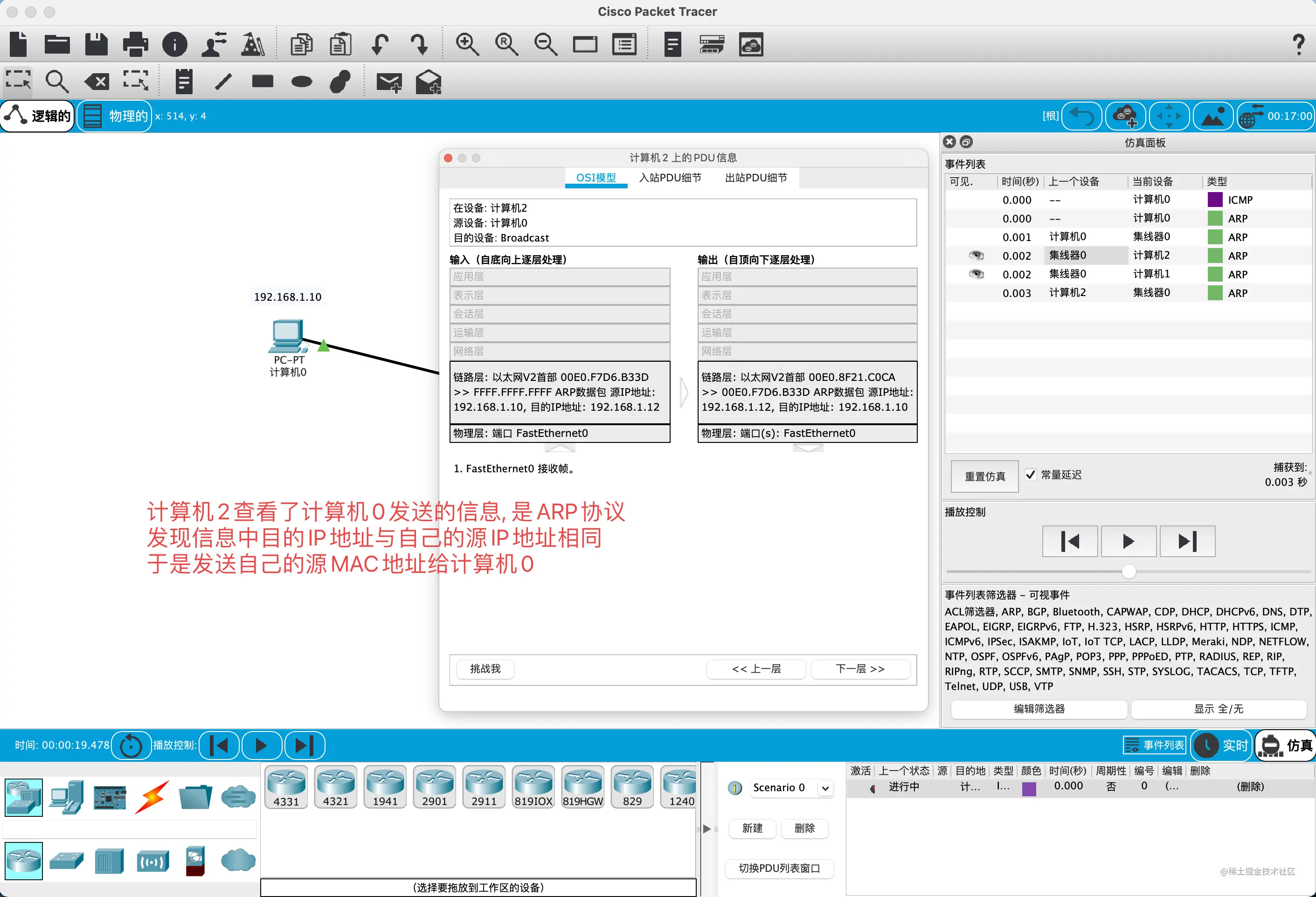Open a file with the folder icon

click(x=57, y=44)
